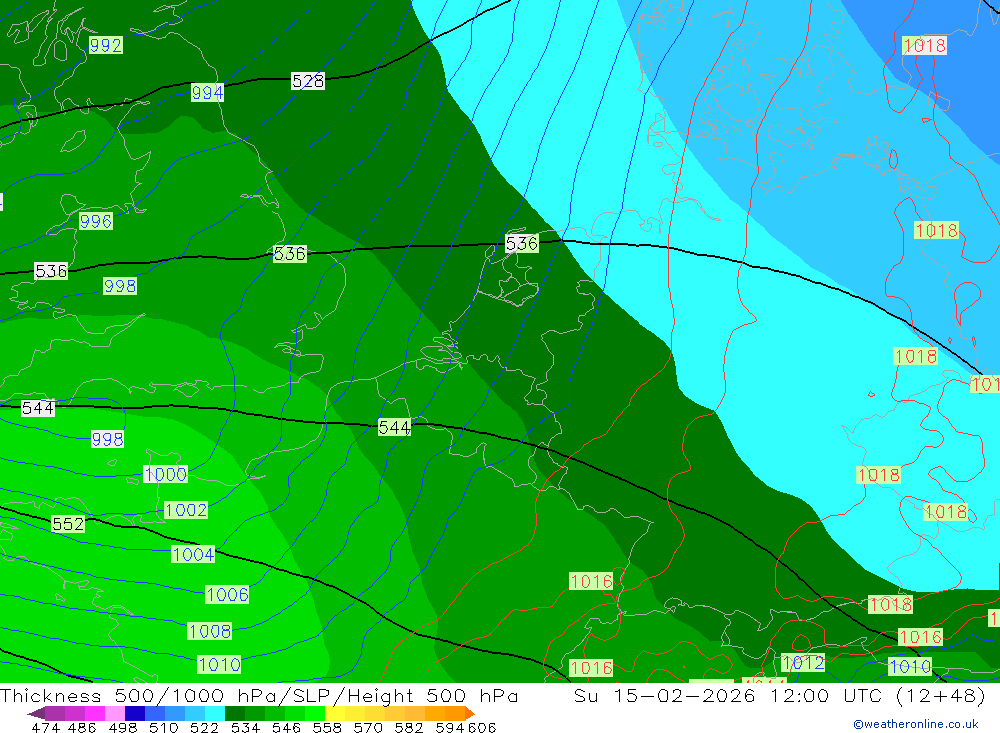Click the 582 legend value
The width and height of the screenshot is (1000, 733).
408,727
